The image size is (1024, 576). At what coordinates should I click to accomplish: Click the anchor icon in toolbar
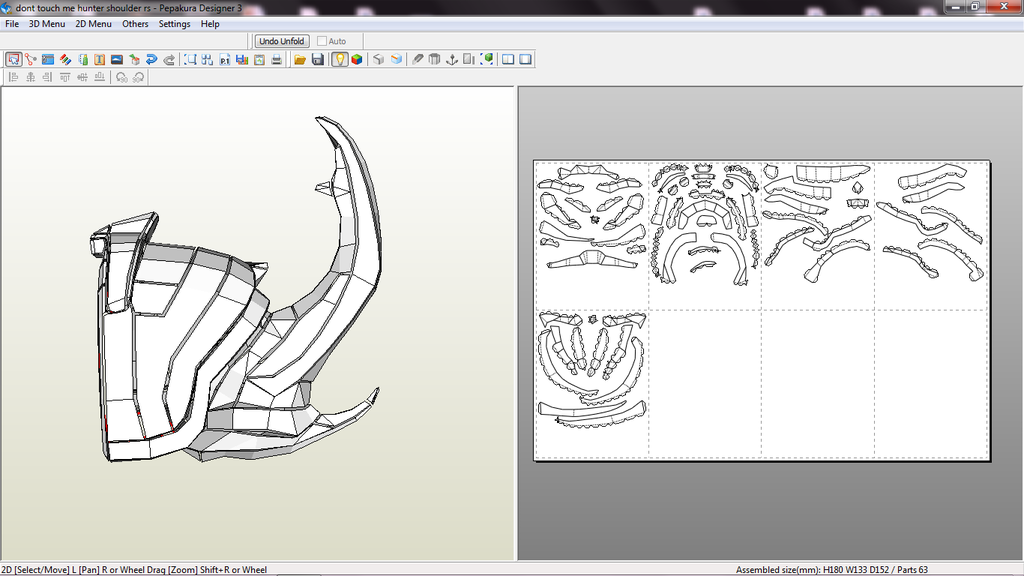click(x=451, y=59)
